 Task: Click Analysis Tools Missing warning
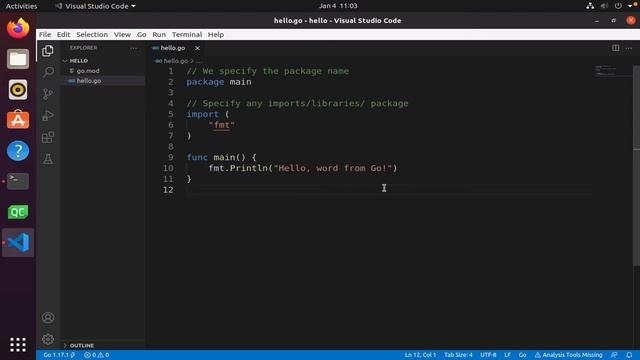pos(568,355)
